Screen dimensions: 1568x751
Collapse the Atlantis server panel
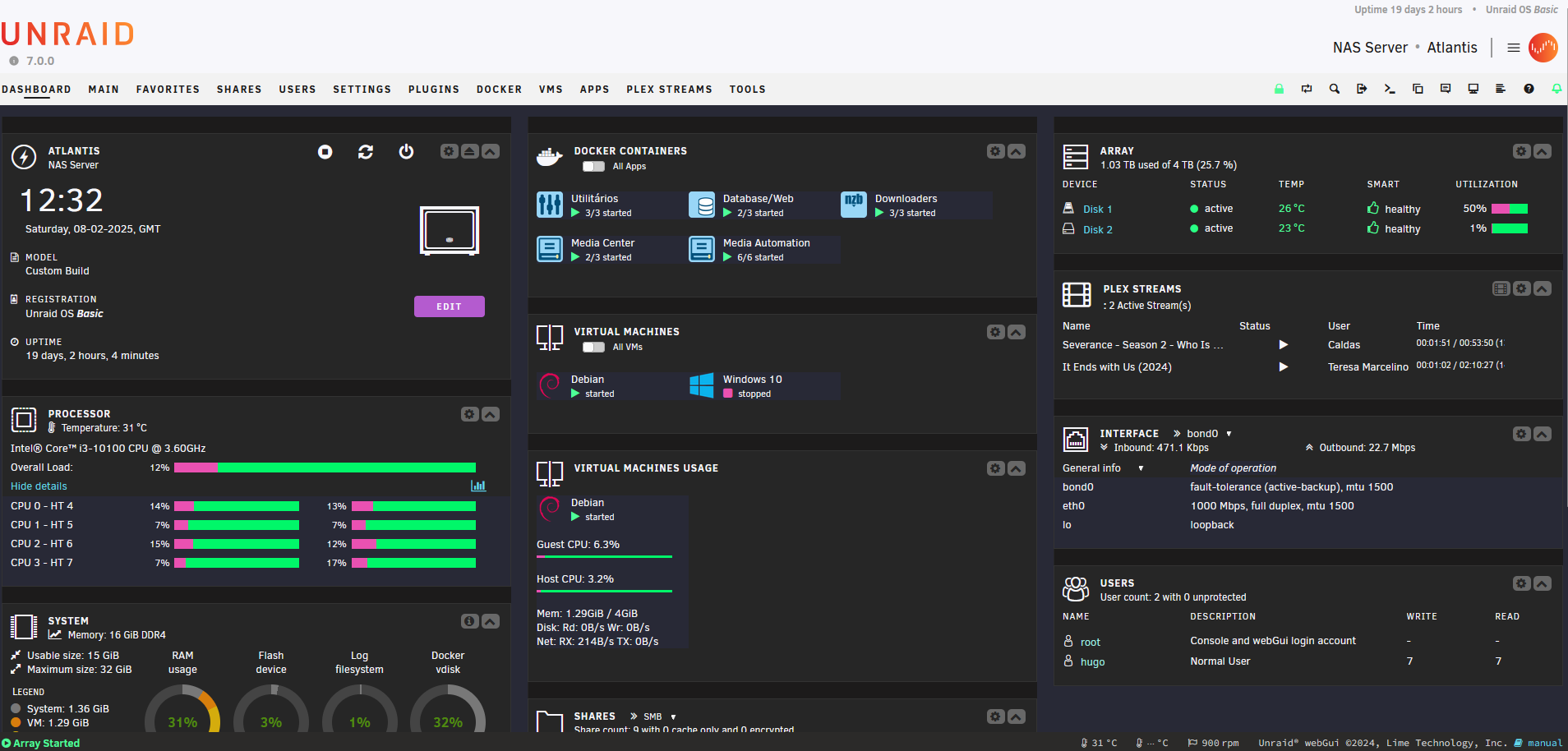(x=491, y=151)
